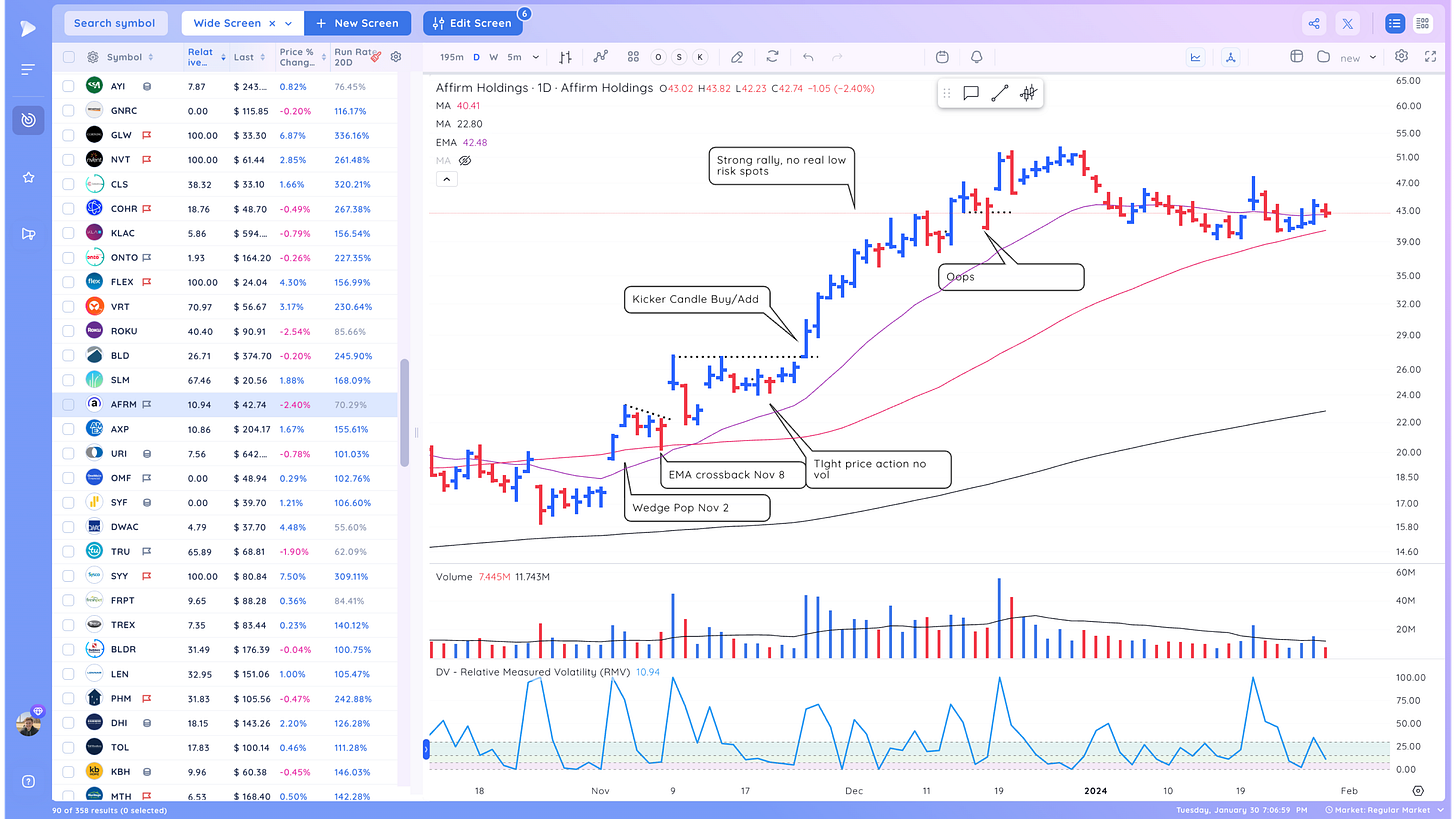Open the screener radar icon in sidebar
Image resolution: width=1456 pixels, height=819 pixels.
(x=28, y=120)
